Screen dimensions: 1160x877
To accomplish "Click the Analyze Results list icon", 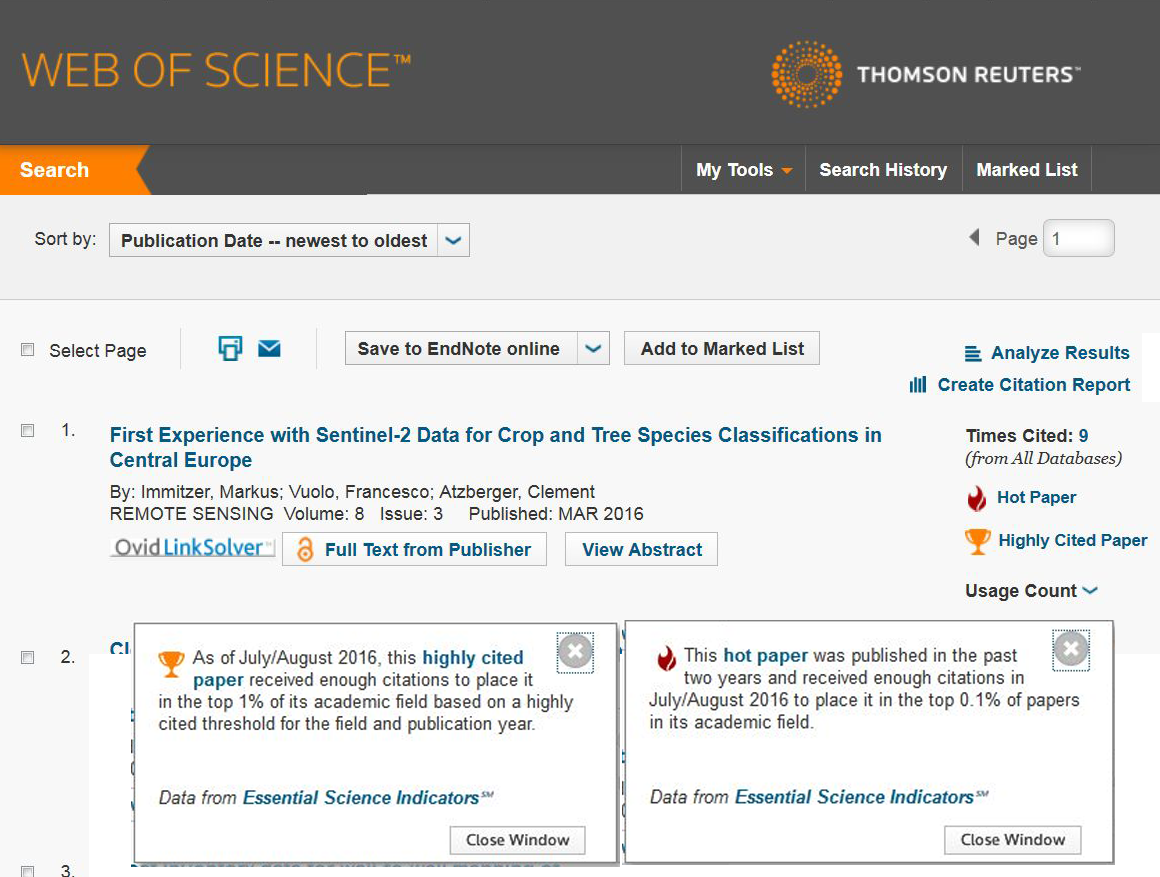I will [x=972, y=353].
